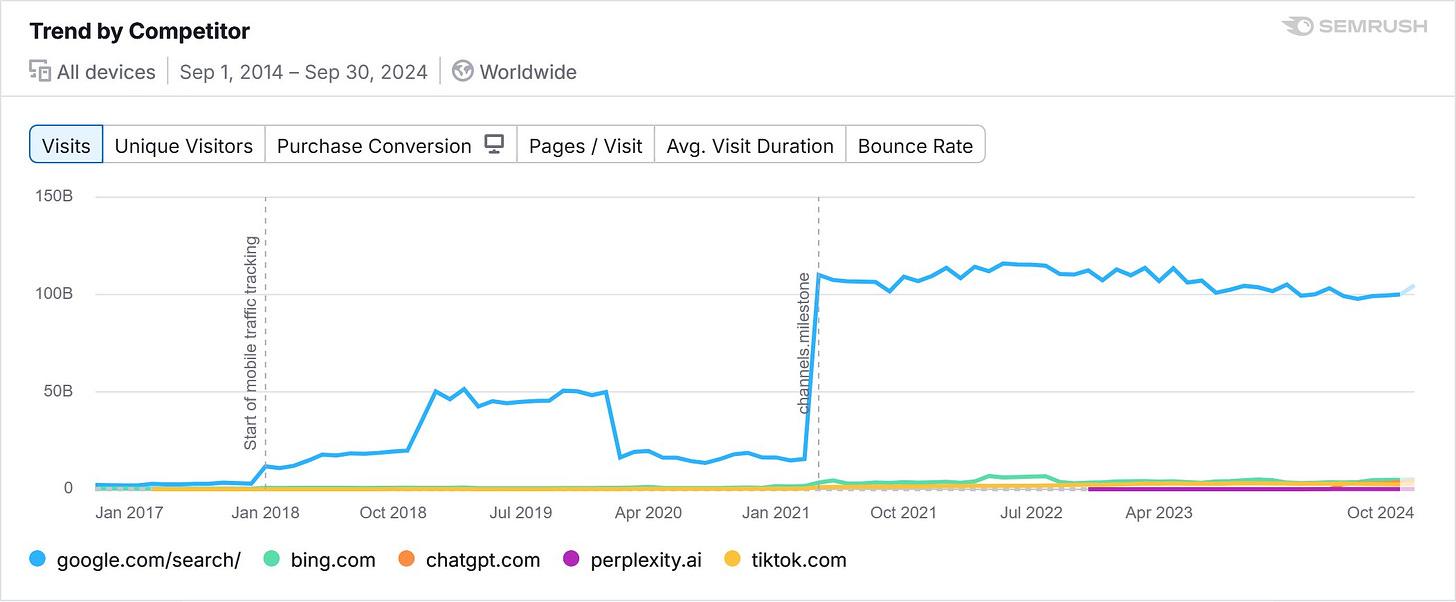The image size is (1456, 602).
Task: Switch to Unique Visitors tab
Action: 184,146
